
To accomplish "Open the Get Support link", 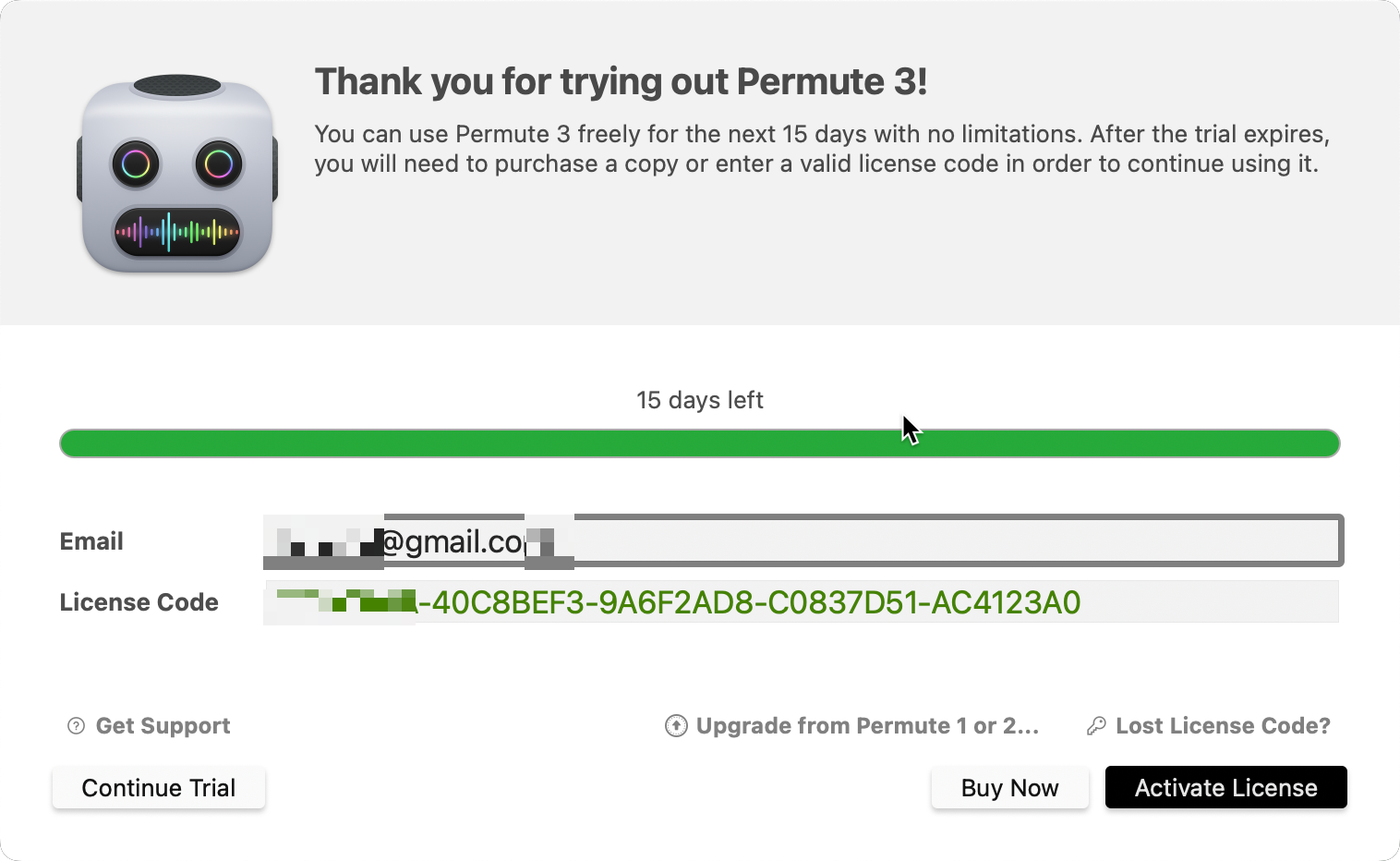I will coord(163,726).
